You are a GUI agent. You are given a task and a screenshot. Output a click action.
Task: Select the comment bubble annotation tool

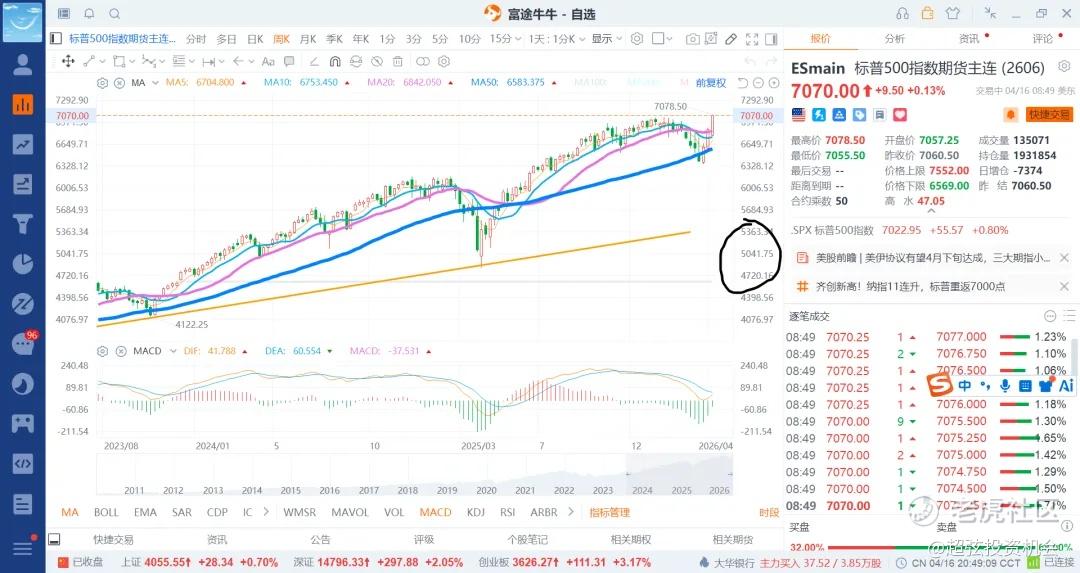pyautogui.click(x=289, y=61)
